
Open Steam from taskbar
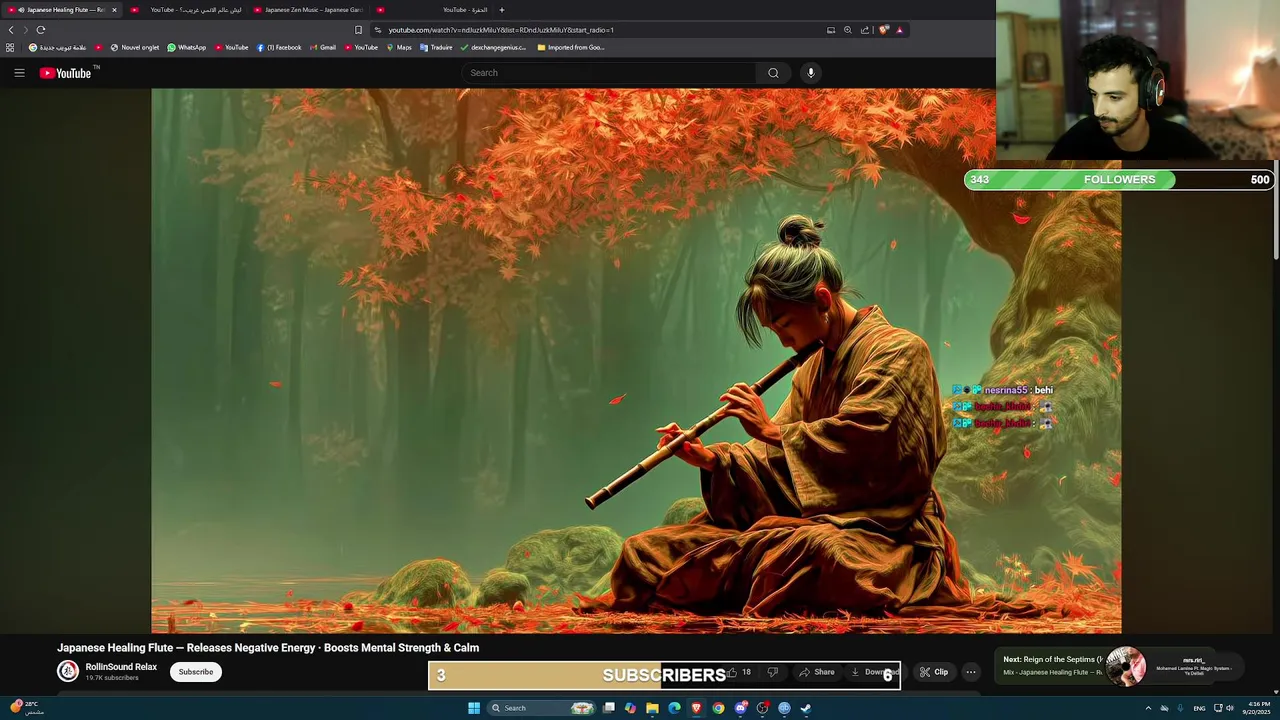[806, 708]
